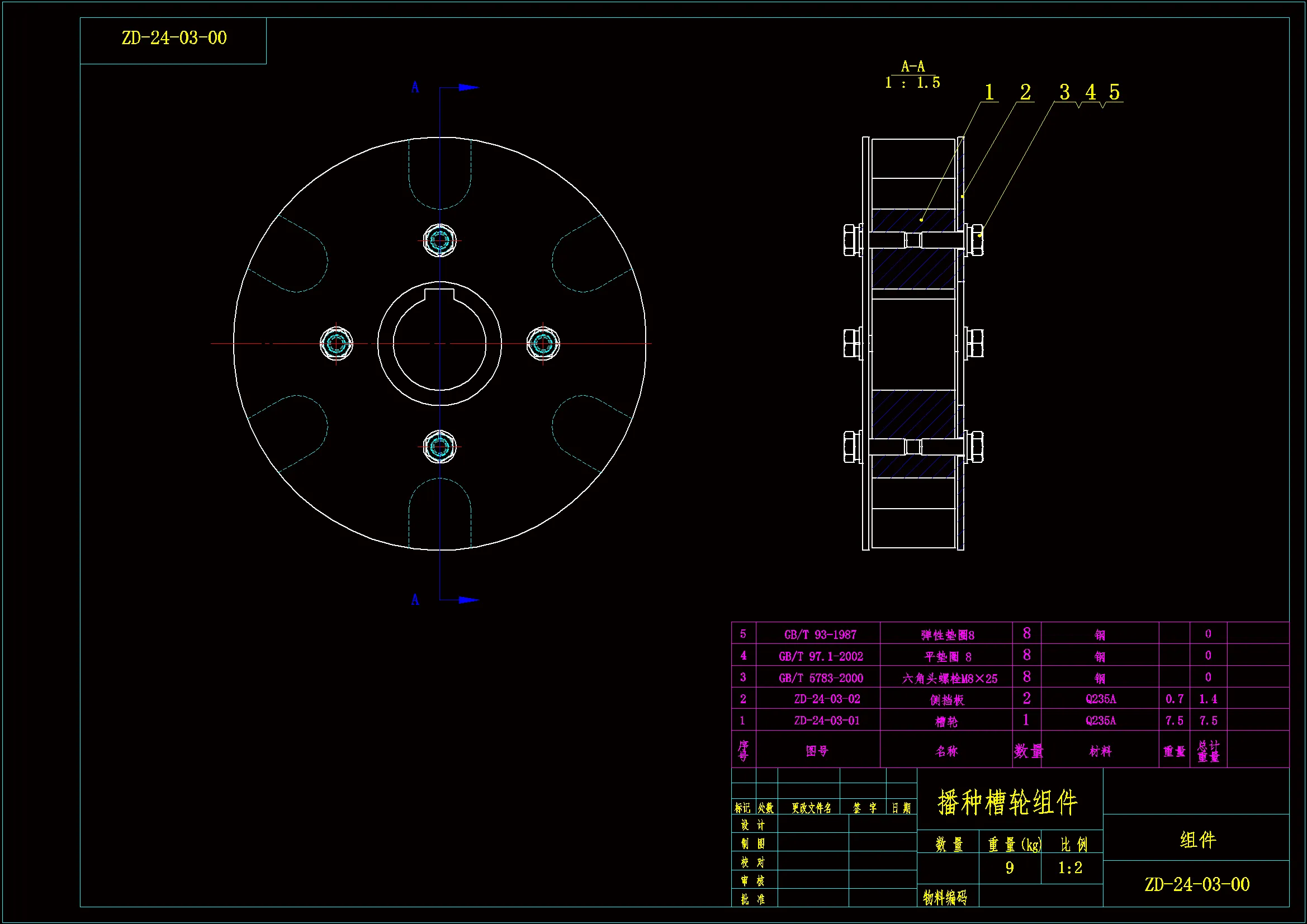Click the ZD-24-03-00 label in top-left box
Image resolution: width=1307 pixels, height=924 pixels.
pos(174,38)
